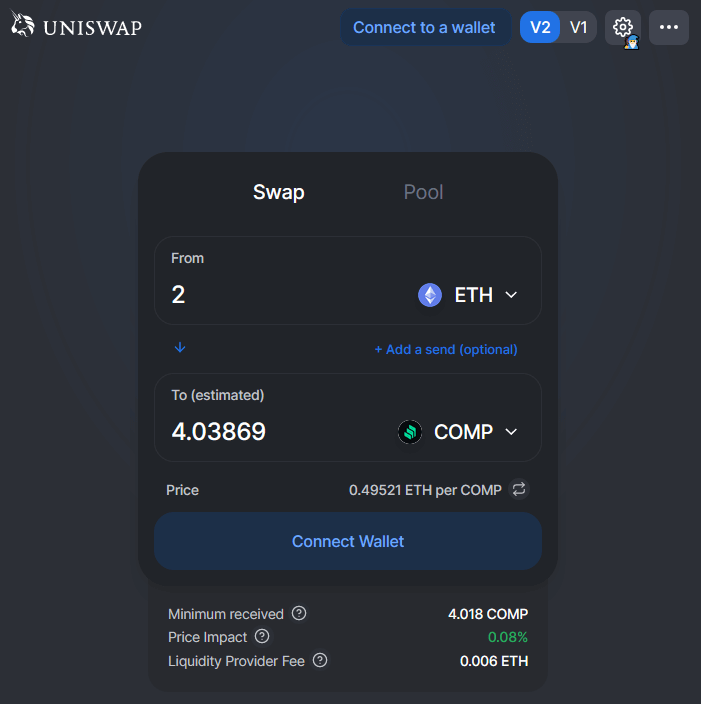Click the Uniswap unicorn logo
701x704 pixels.
pos(22,27)
